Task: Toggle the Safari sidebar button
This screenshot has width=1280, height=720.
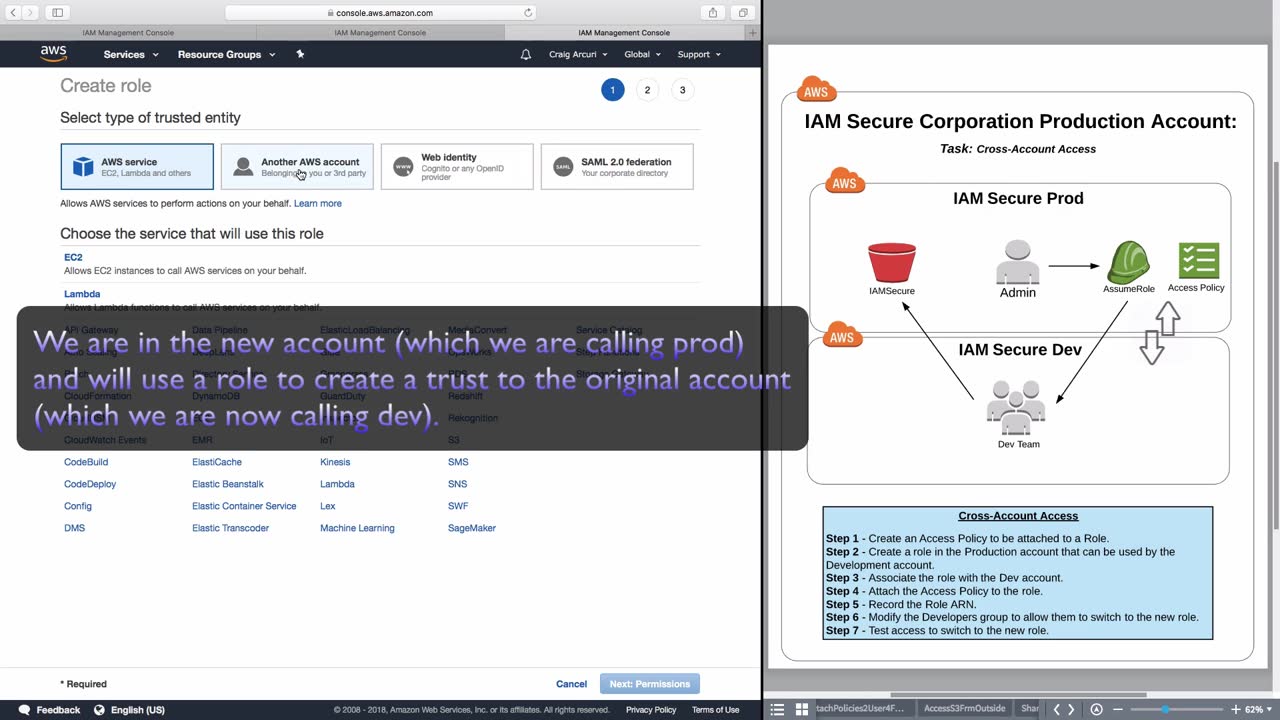Action: (x=57, y=13)
